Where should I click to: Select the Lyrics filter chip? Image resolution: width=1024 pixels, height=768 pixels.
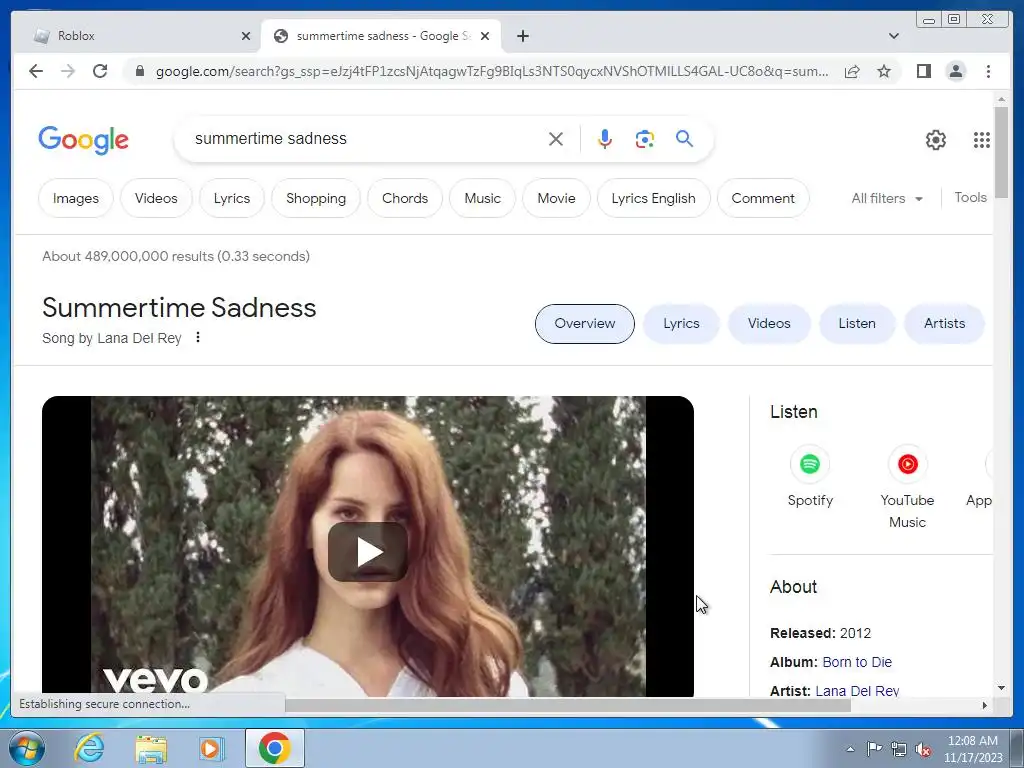pyautogui.click(x=232, y=199)
